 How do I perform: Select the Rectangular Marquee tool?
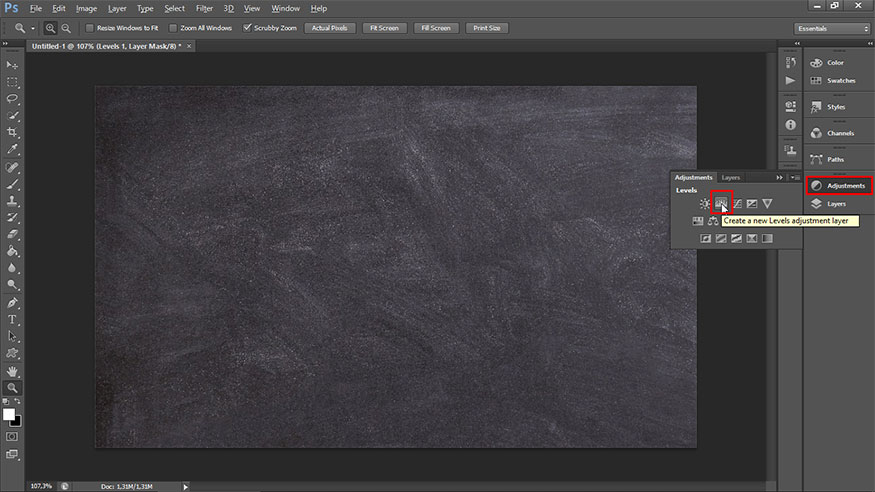click(x=12, y=82)
